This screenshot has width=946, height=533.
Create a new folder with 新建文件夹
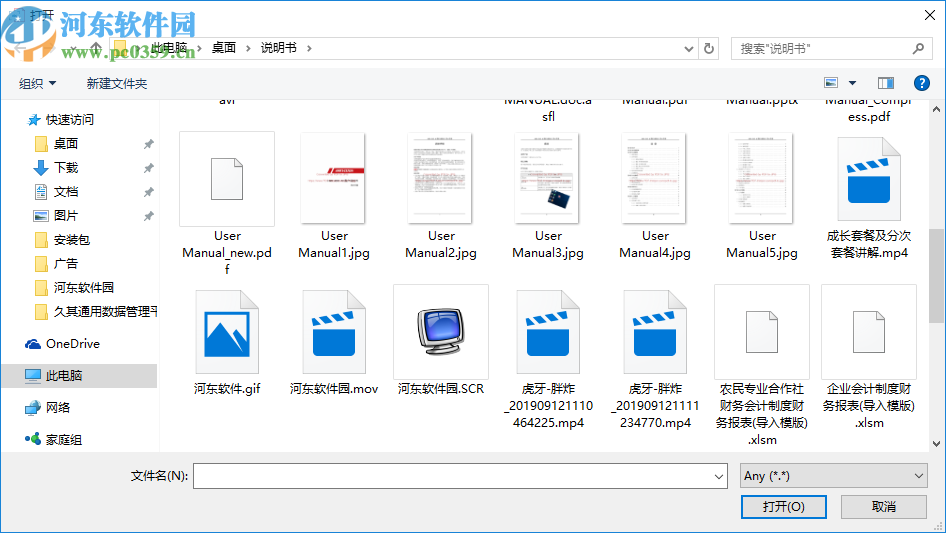116,83
